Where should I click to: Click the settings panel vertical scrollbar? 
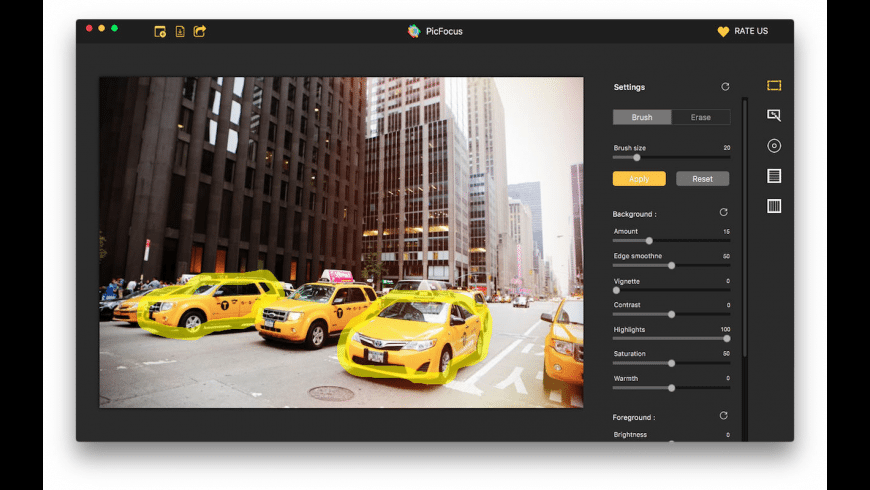(745, 228)
